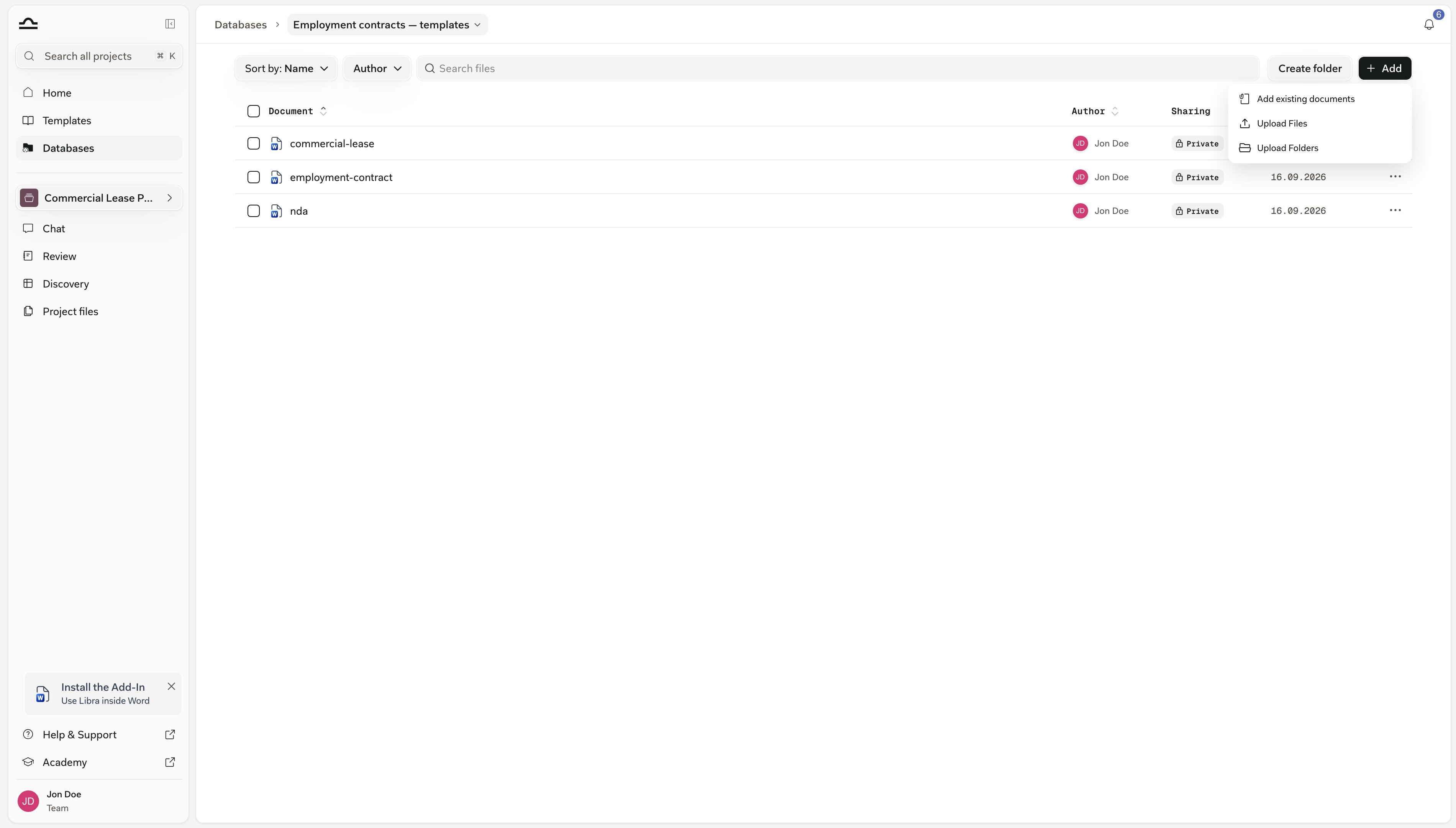Go to Templates in sidebar

pos(99,121)
